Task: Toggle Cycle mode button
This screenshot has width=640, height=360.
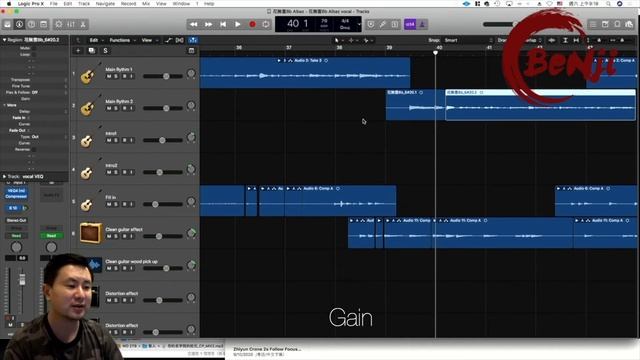Action: click(266, 24)
